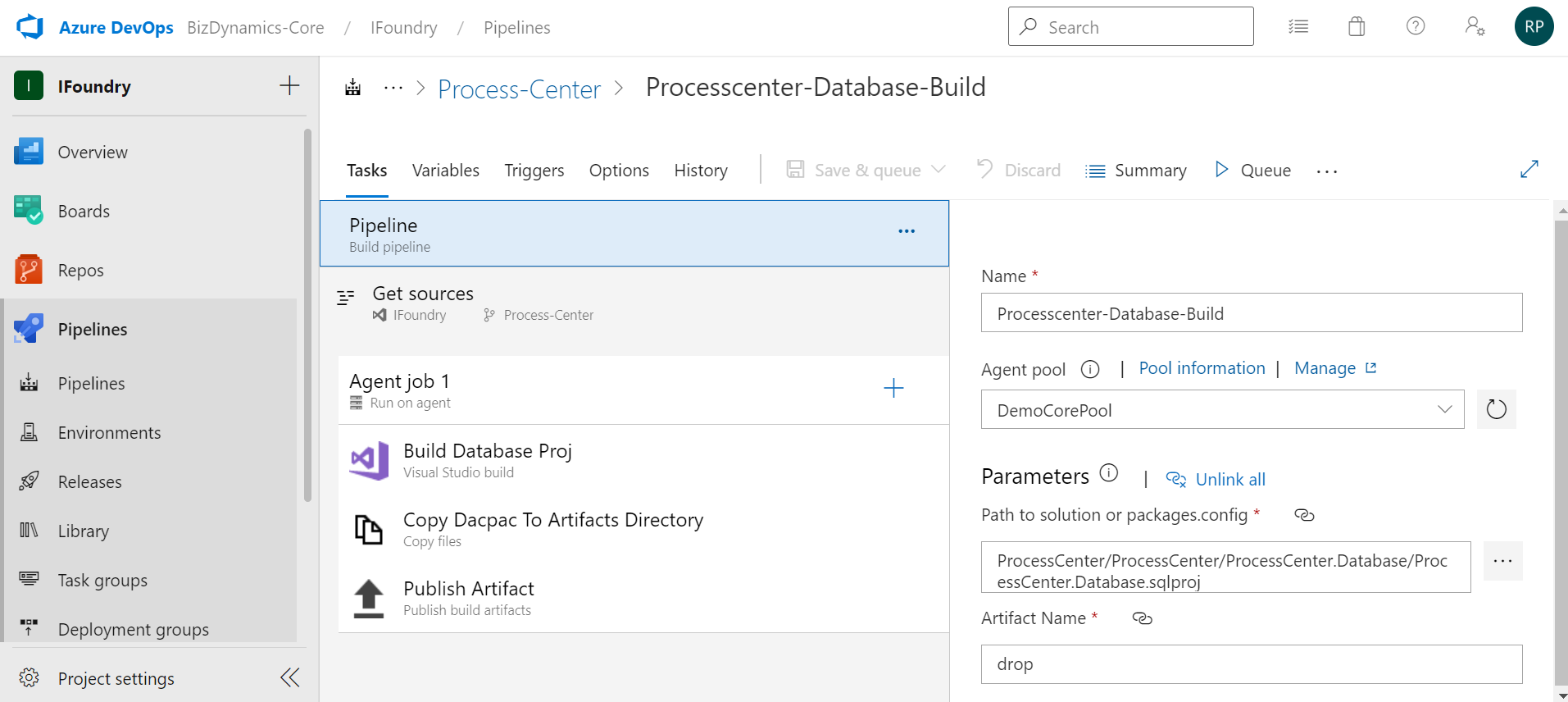Switch to the Variables tab

445,171
